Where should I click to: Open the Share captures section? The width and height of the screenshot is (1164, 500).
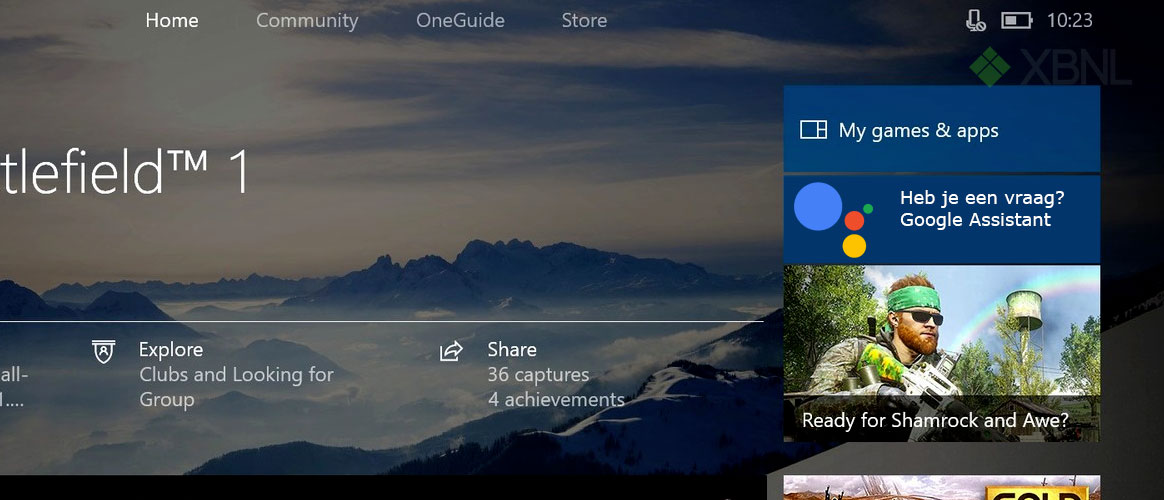pos(532,375)
